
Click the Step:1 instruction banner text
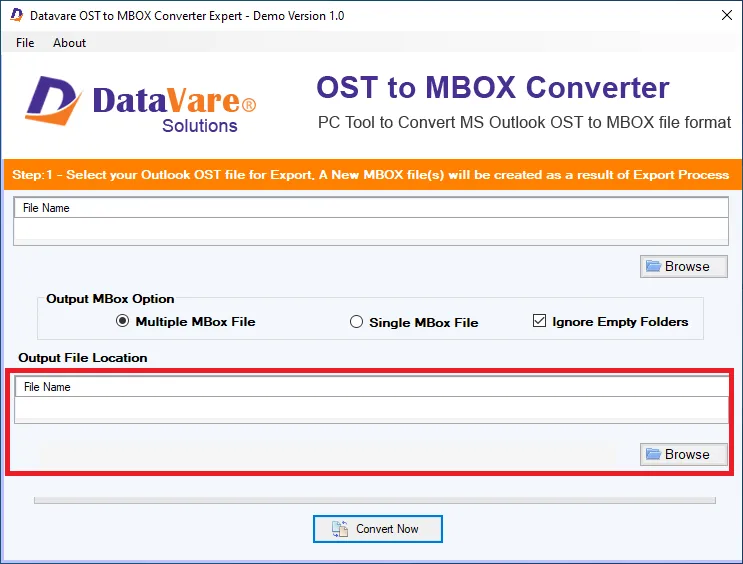pos(370,175)
